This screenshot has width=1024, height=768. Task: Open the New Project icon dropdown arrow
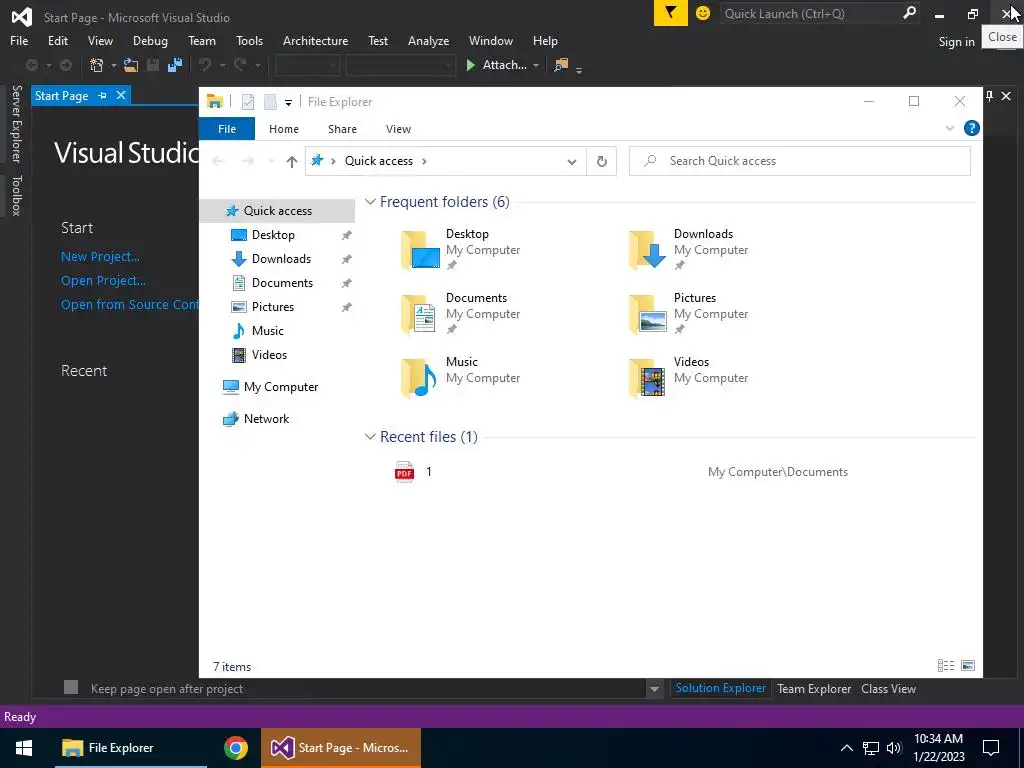point(113,65)
